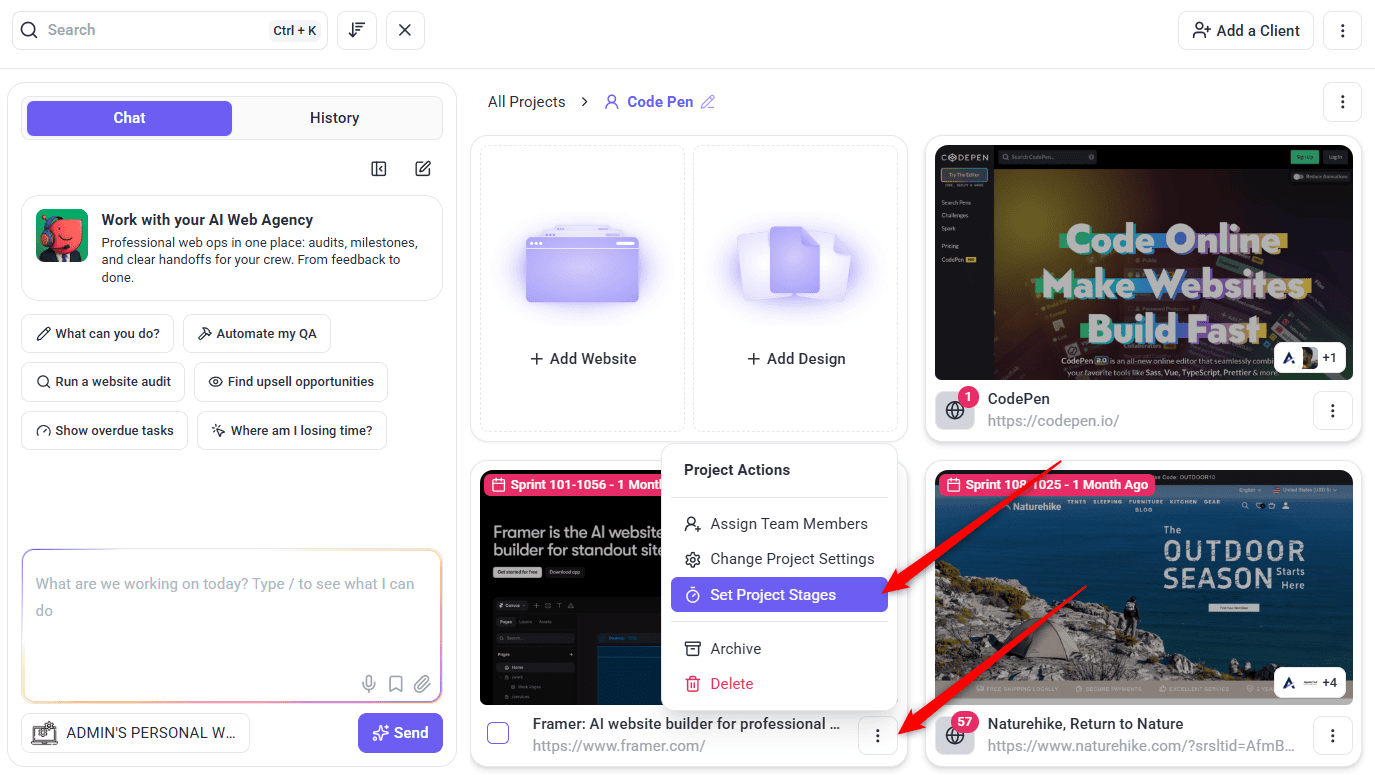Attach a file with the paperclip icon
This screenshot has height=775, width=1375.
pos(422,684)
